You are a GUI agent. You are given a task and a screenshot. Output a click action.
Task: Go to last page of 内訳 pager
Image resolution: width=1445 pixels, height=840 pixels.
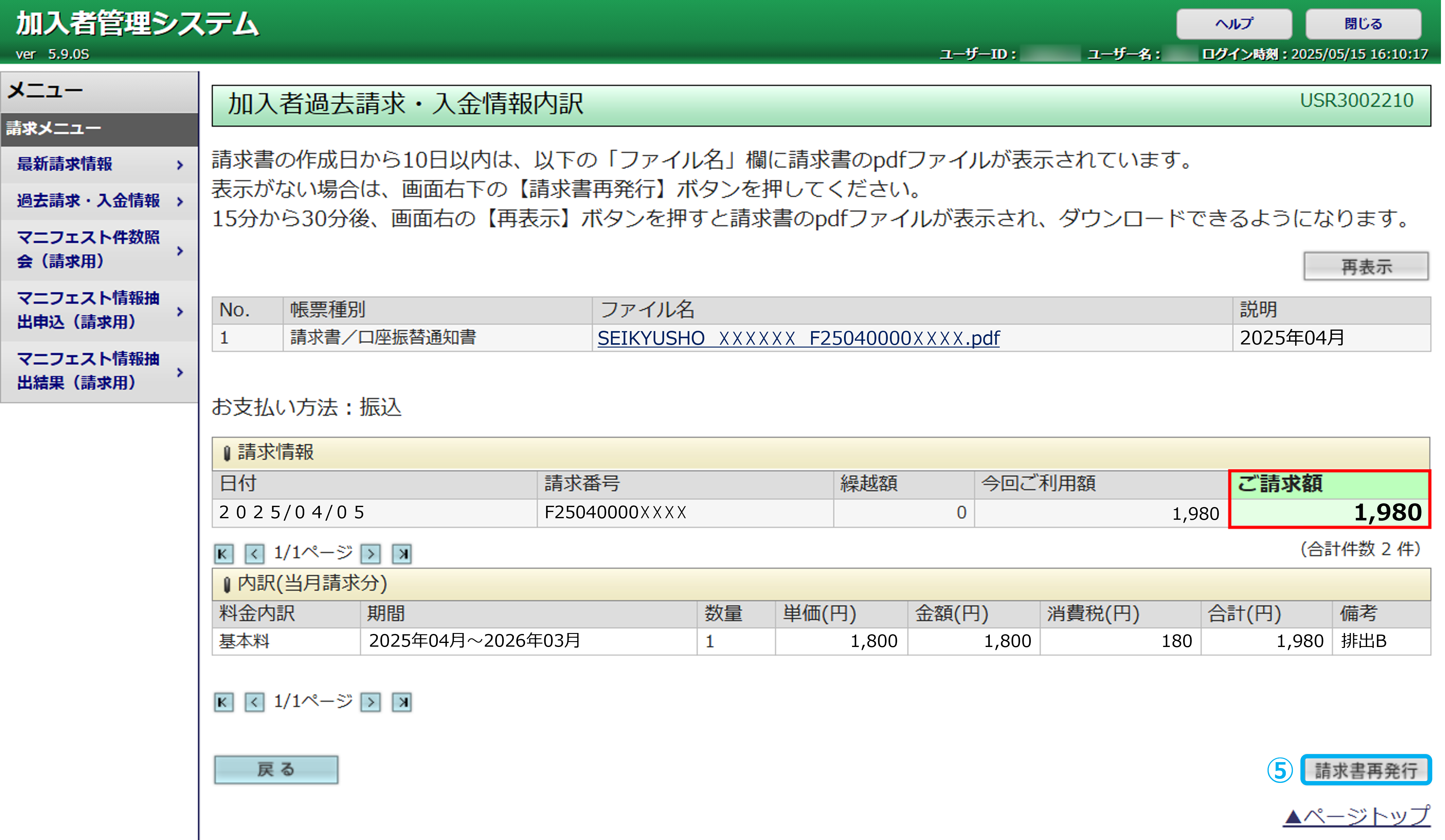(x=402, y=702)
